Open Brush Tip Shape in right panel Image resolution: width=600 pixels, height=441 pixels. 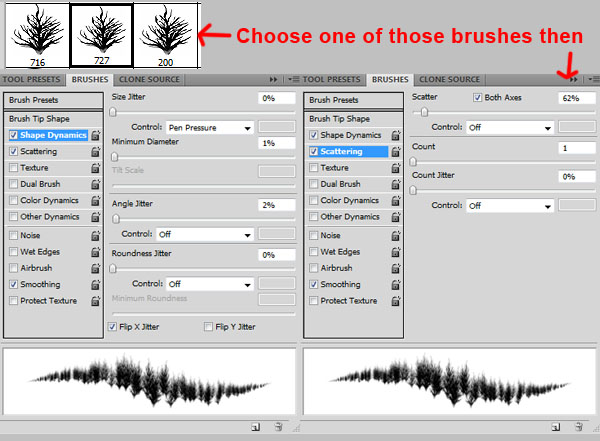(x=354, y=119)
